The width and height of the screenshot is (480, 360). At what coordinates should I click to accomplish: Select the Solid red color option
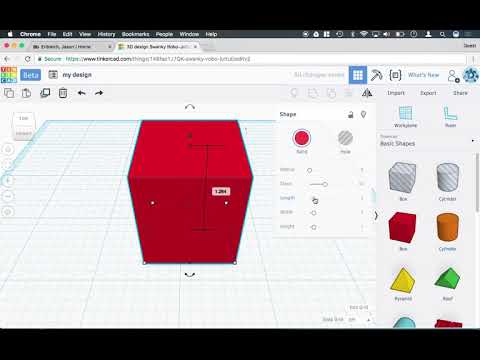coord(302,138)
